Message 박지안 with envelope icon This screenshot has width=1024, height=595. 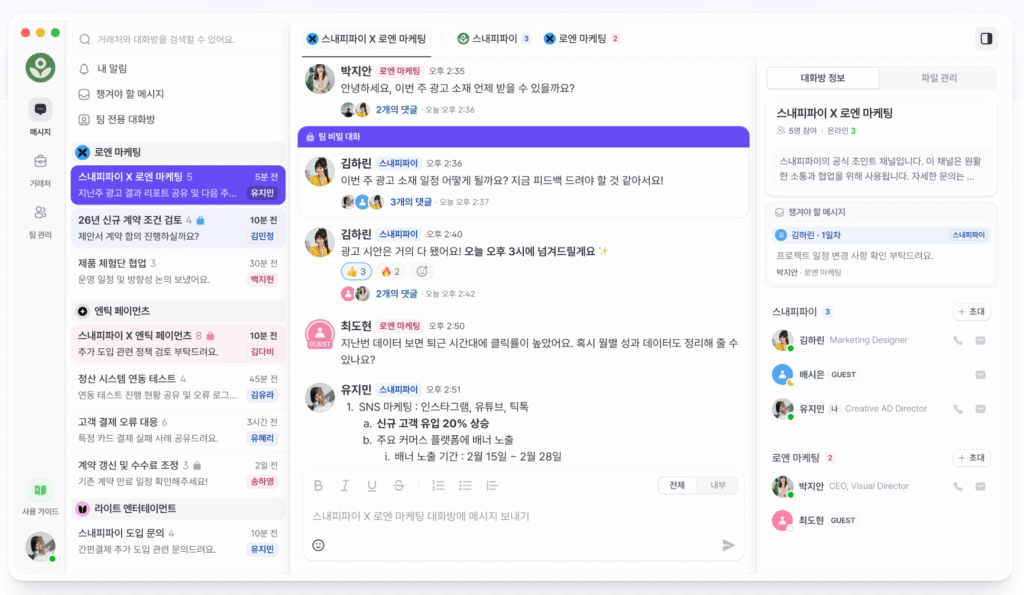click(980, 487)
